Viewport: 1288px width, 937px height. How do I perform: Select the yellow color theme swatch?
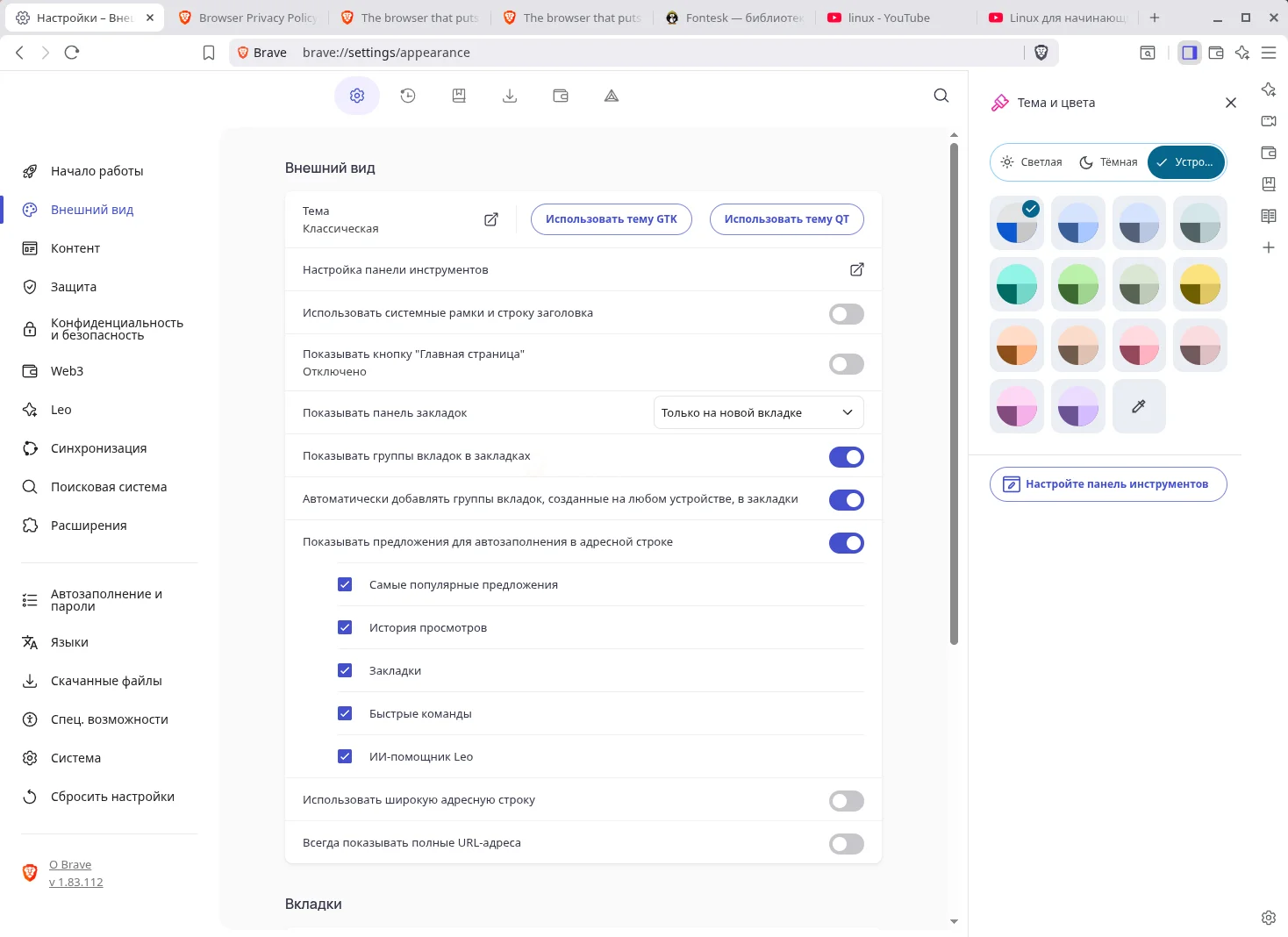point(1200,284)
